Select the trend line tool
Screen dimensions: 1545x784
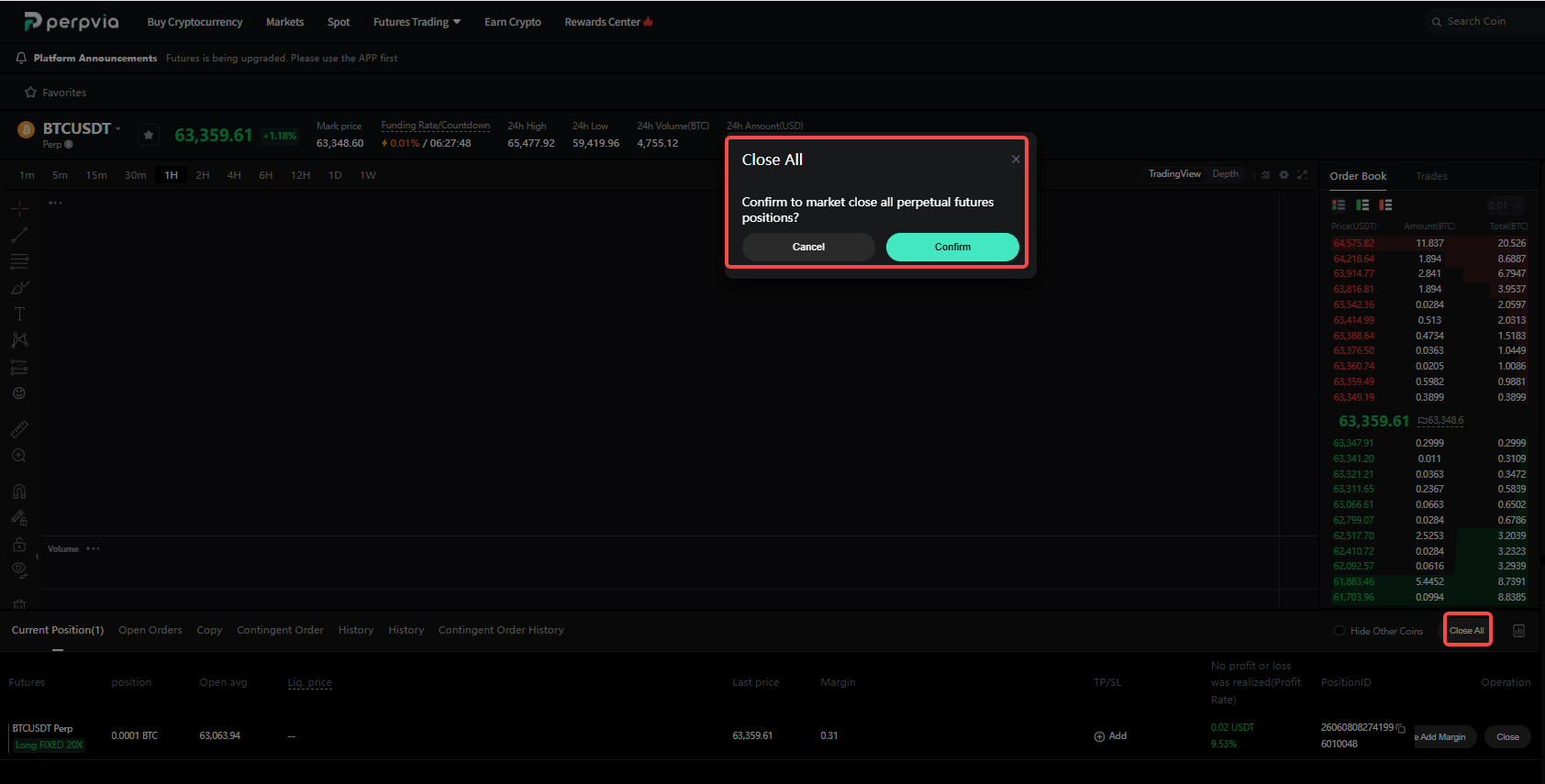[19, 235]
